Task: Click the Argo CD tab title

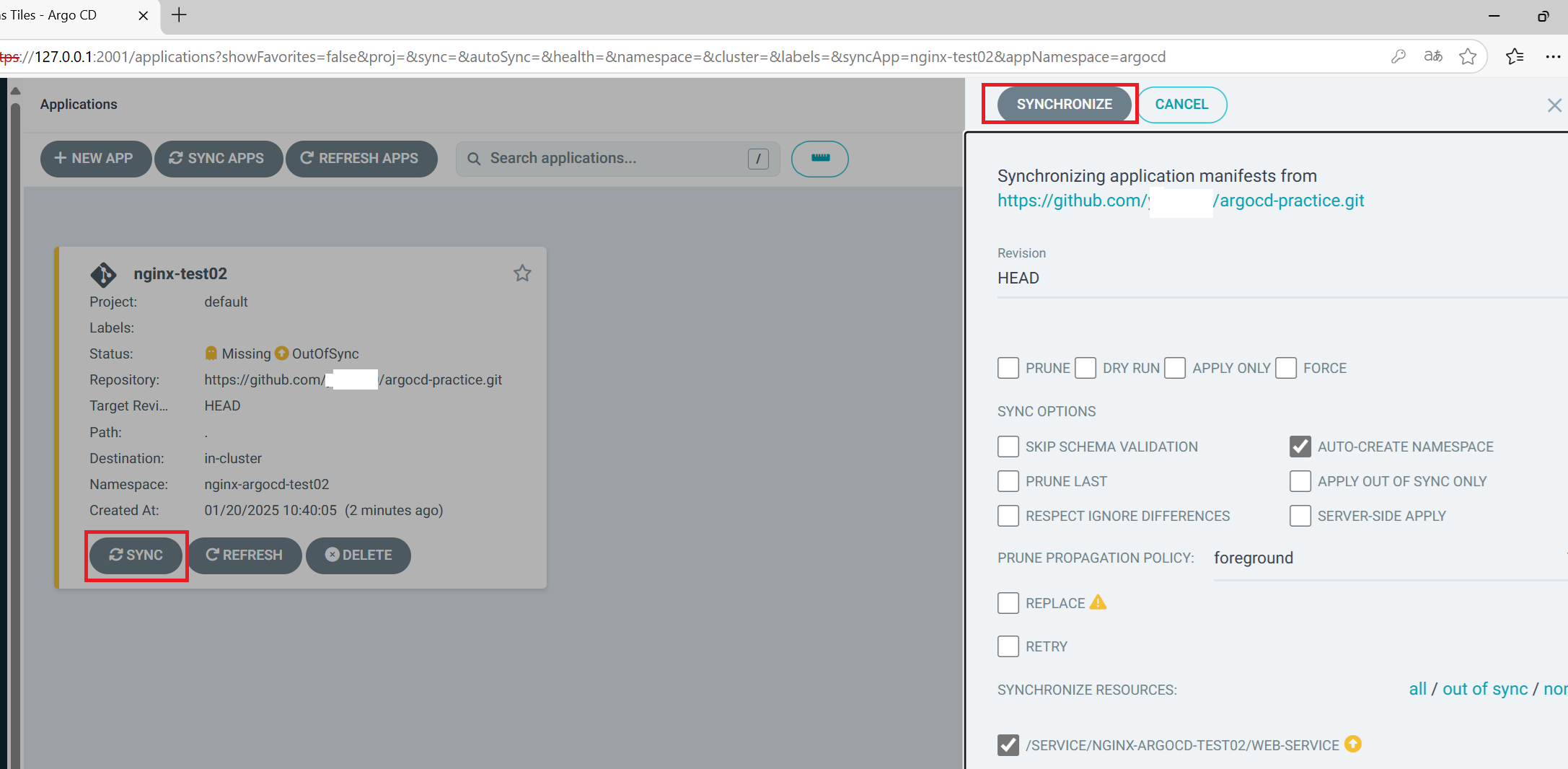Action: (x=49, y=15)
